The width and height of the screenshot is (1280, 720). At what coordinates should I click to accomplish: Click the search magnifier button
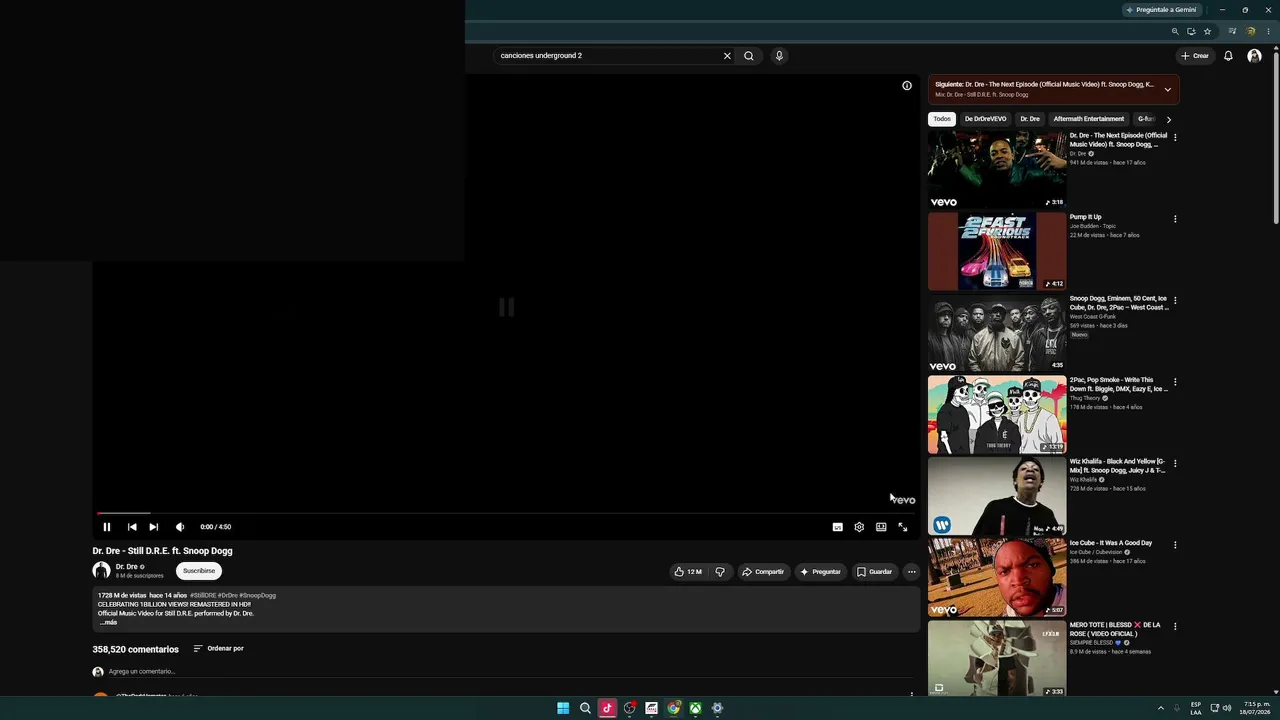pyautogui.click(x=749, y=56)
